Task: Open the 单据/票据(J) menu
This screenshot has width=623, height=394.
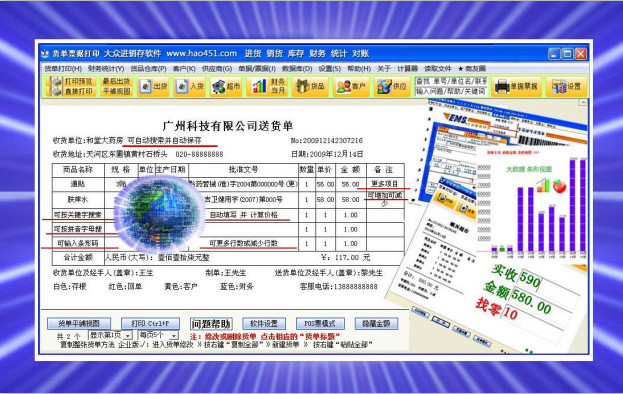Action: click(257, 69)
